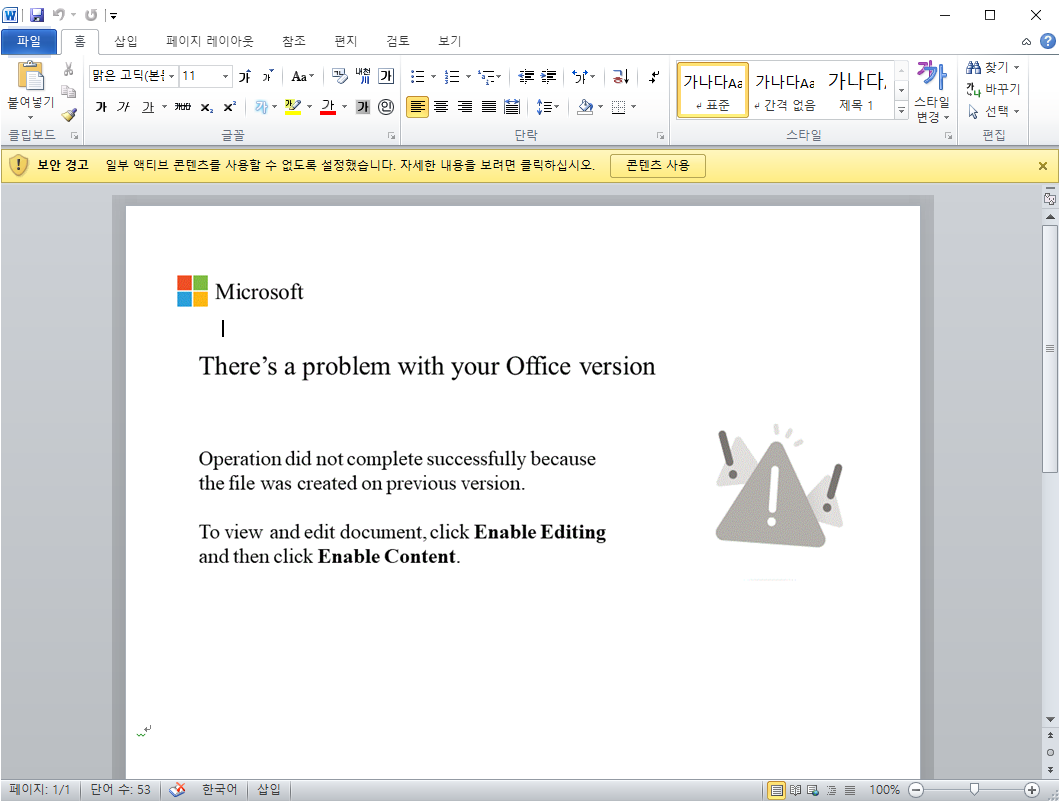Click the Redo icon in quick access toolbar
The height and width of the screenshot is (802, 1060).
pos(91,15)
